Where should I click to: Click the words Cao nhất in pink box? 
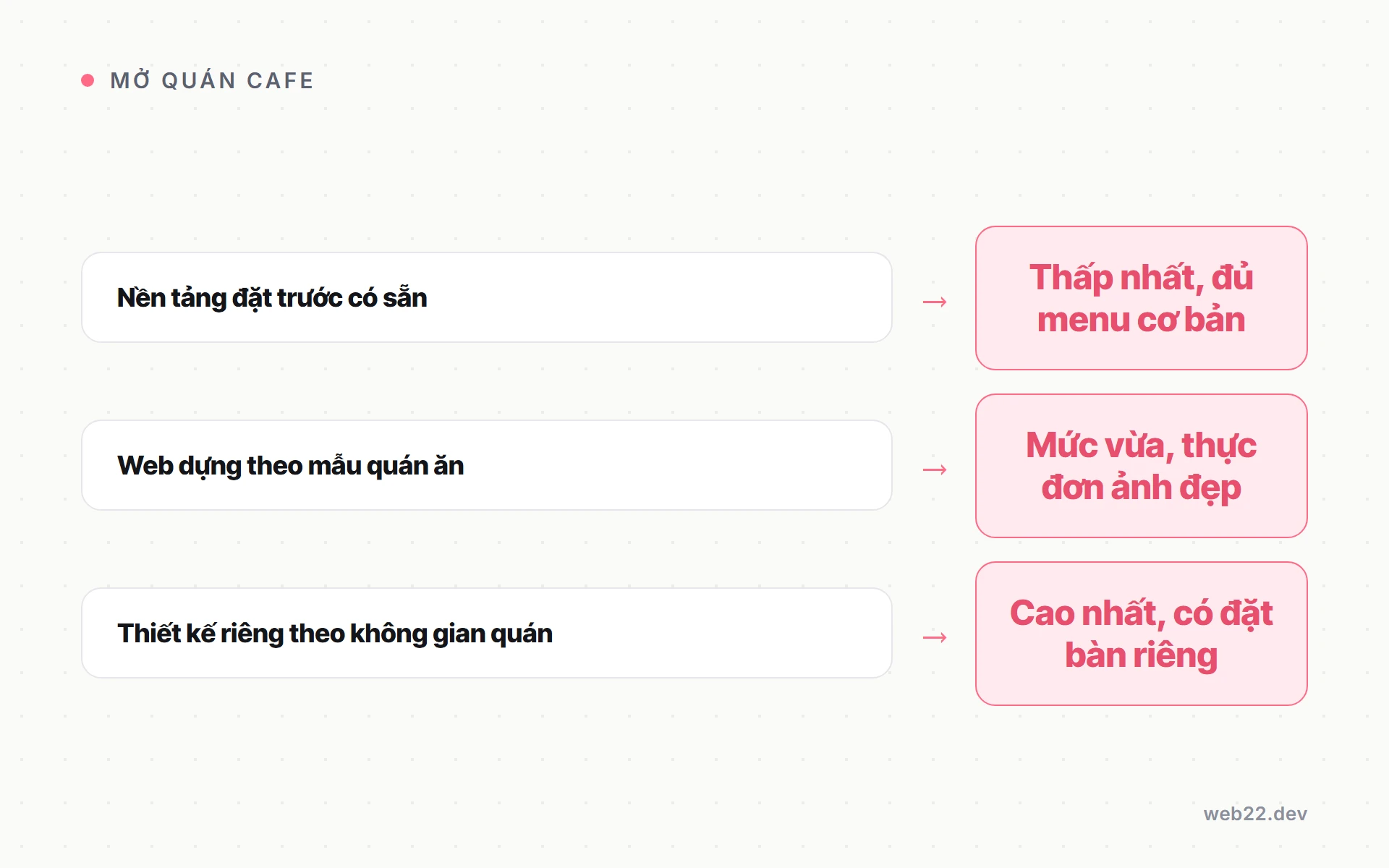pos(1087,613)
